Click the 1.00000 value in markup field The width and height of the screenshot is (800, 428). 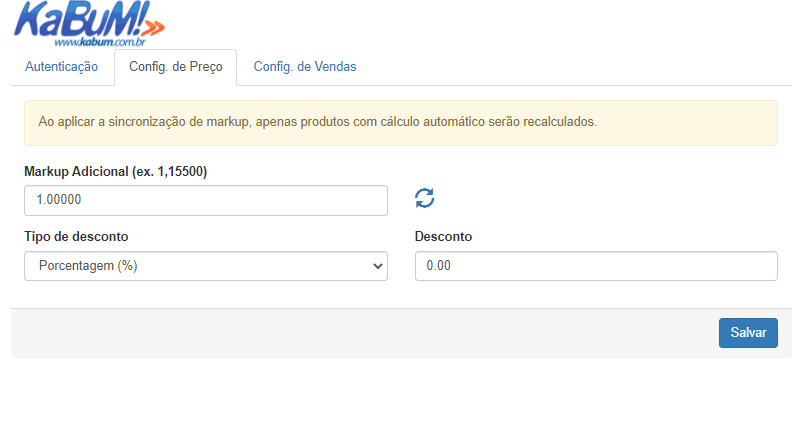point(59,200)
